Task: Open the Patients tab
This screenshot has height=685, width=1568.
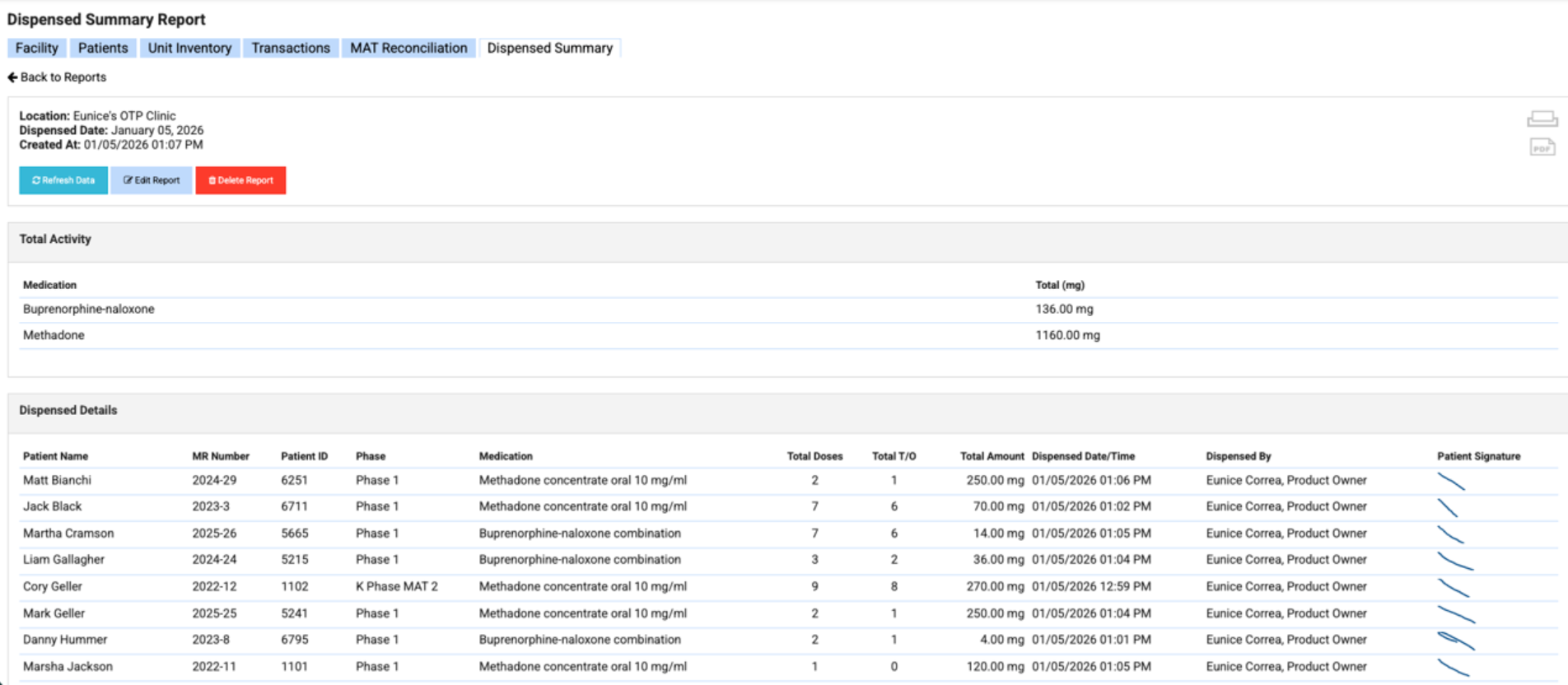Action: (103, 49)
